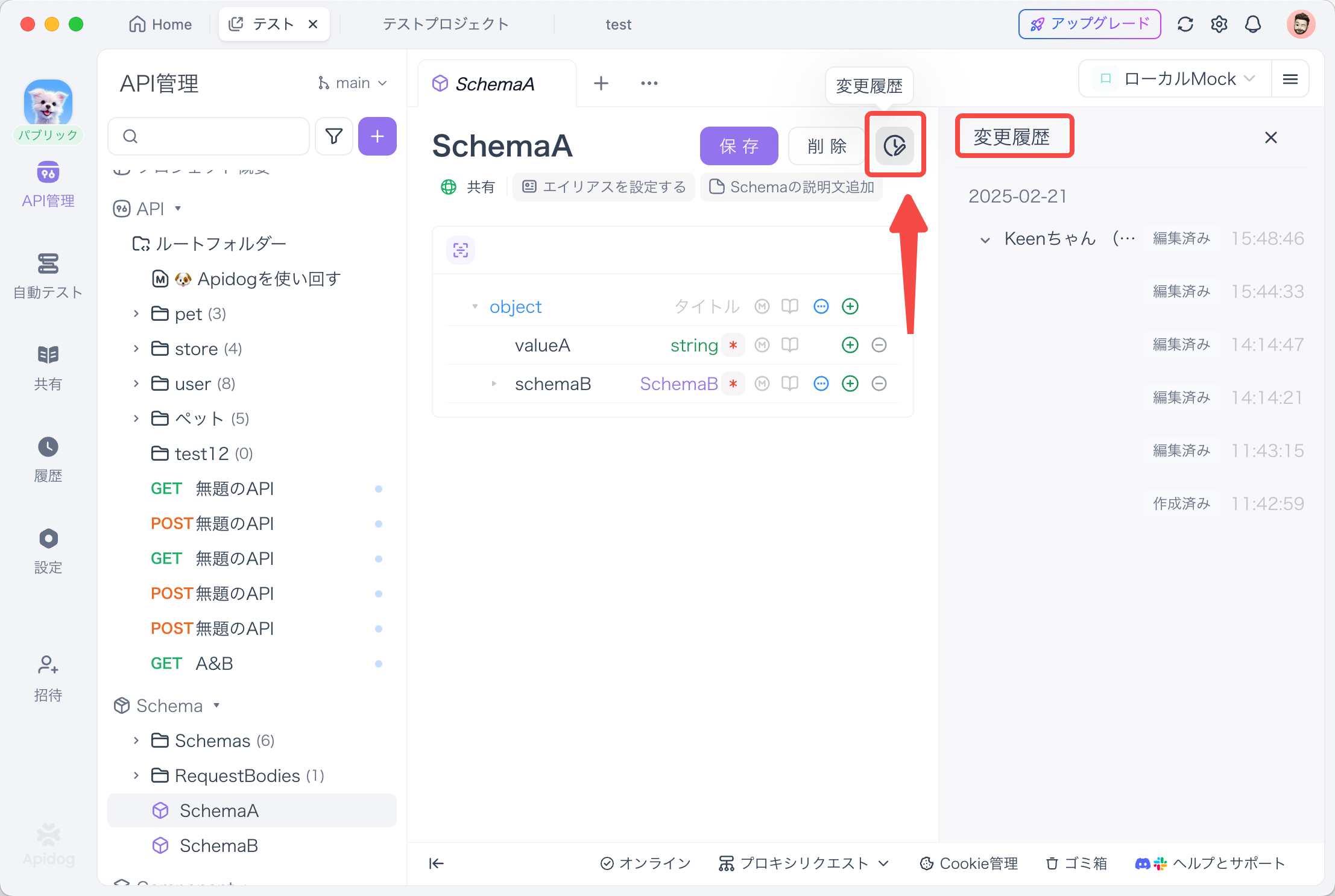Open the 変更履歴 history clock icon
The width and height of the screenshot is (1335, 896).
coord(894,146)
